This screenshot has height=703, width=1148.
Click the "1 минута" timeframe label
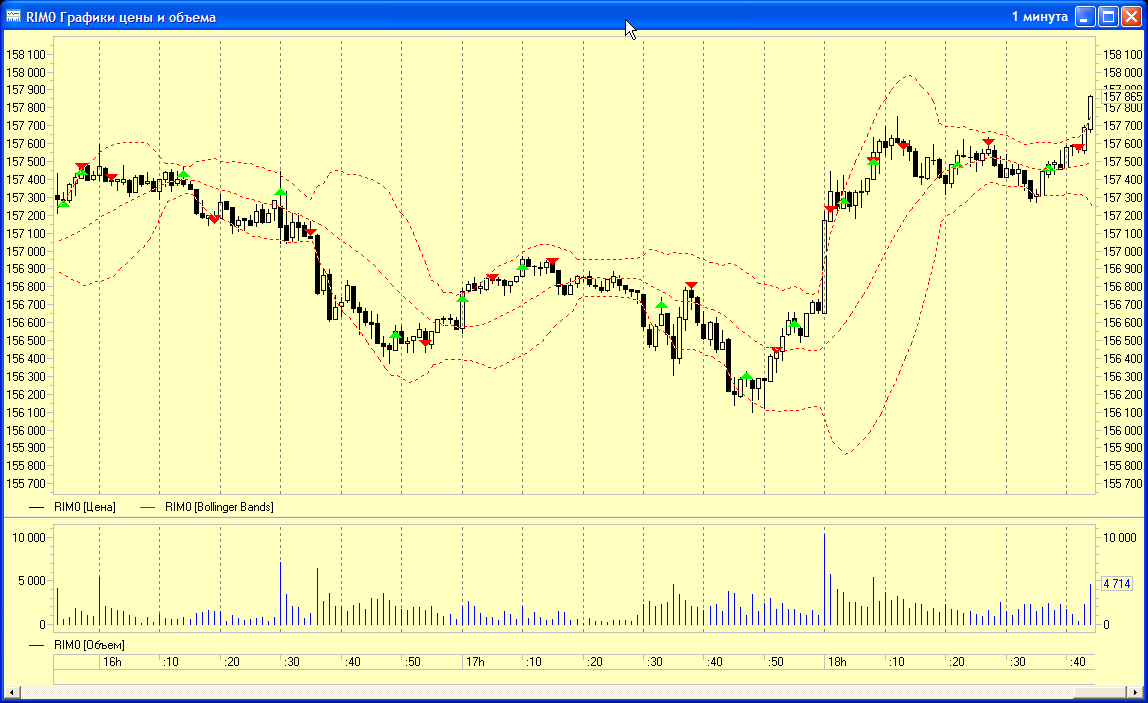pos(1040,17)
